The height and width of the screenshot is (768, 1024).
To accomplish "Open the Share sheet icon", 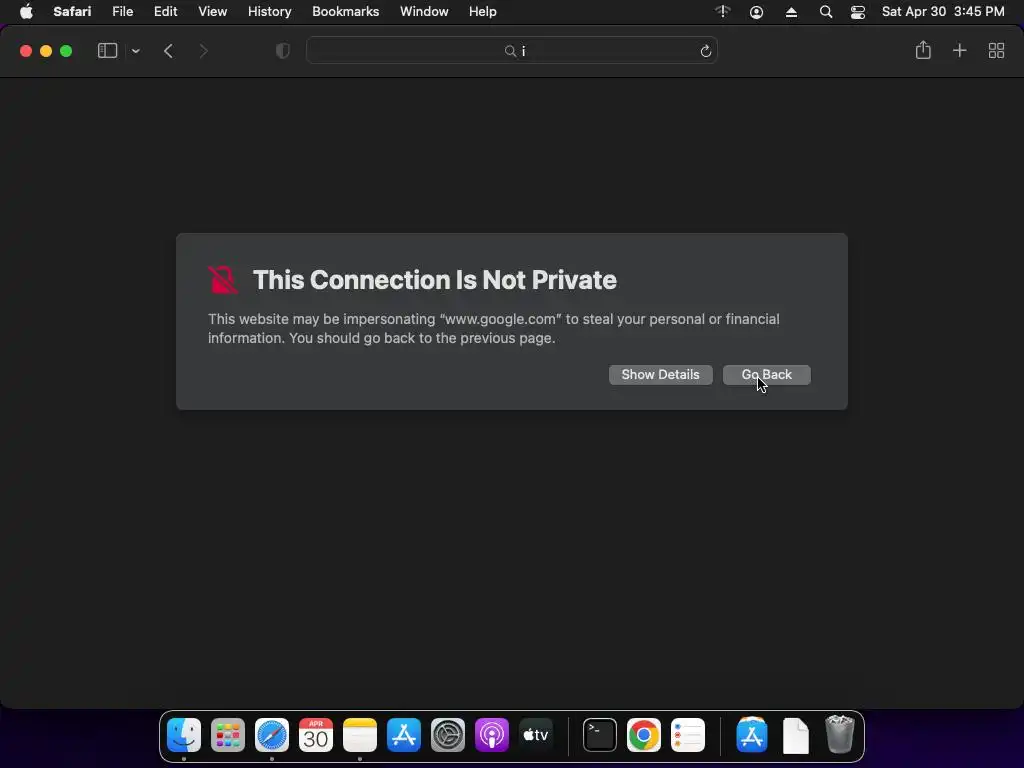I will [x=923, y=50].
